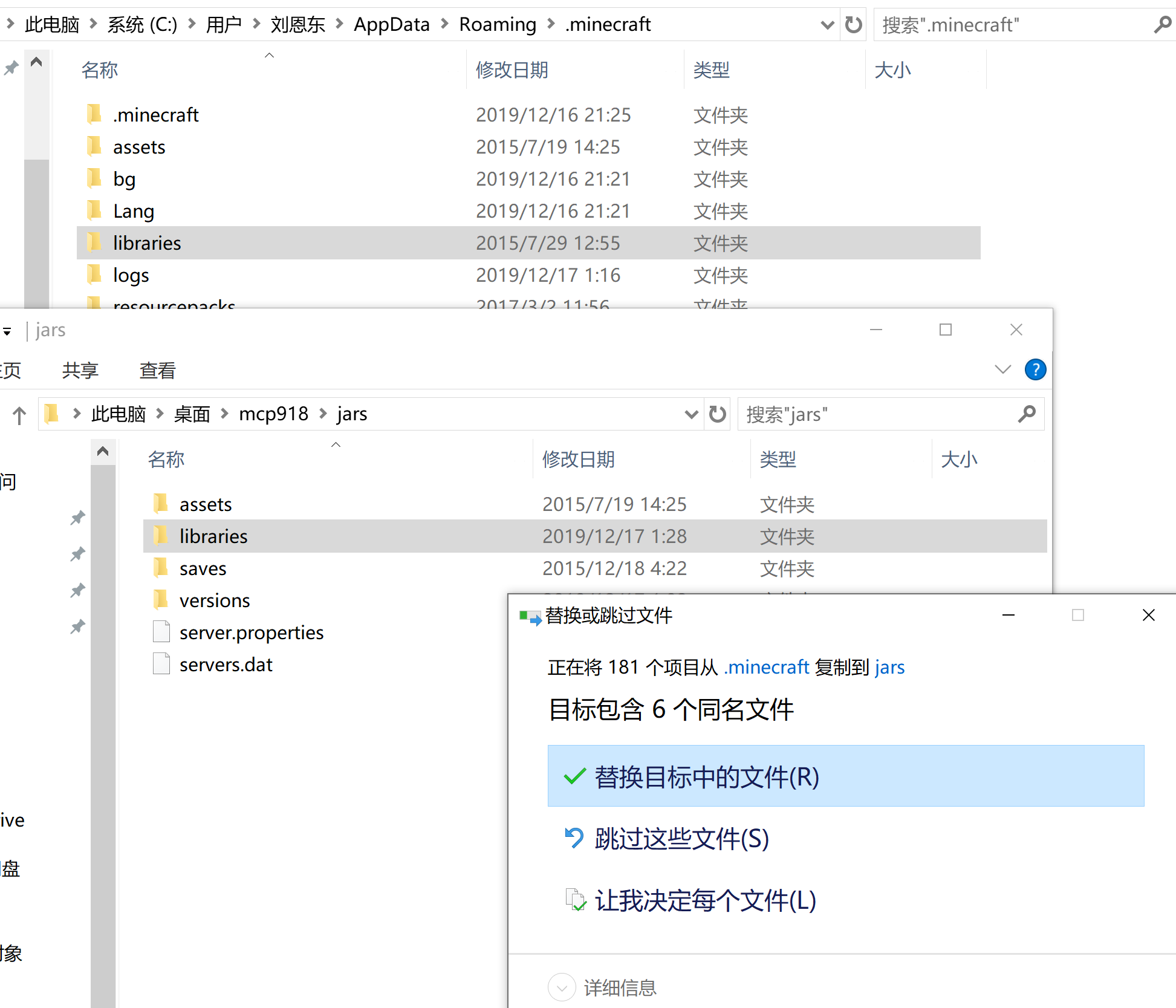Image resolution: width=1176 pixels, height=1008 pixels.
Task: Click the blue help question mark icon
Action: (1035, 369)
